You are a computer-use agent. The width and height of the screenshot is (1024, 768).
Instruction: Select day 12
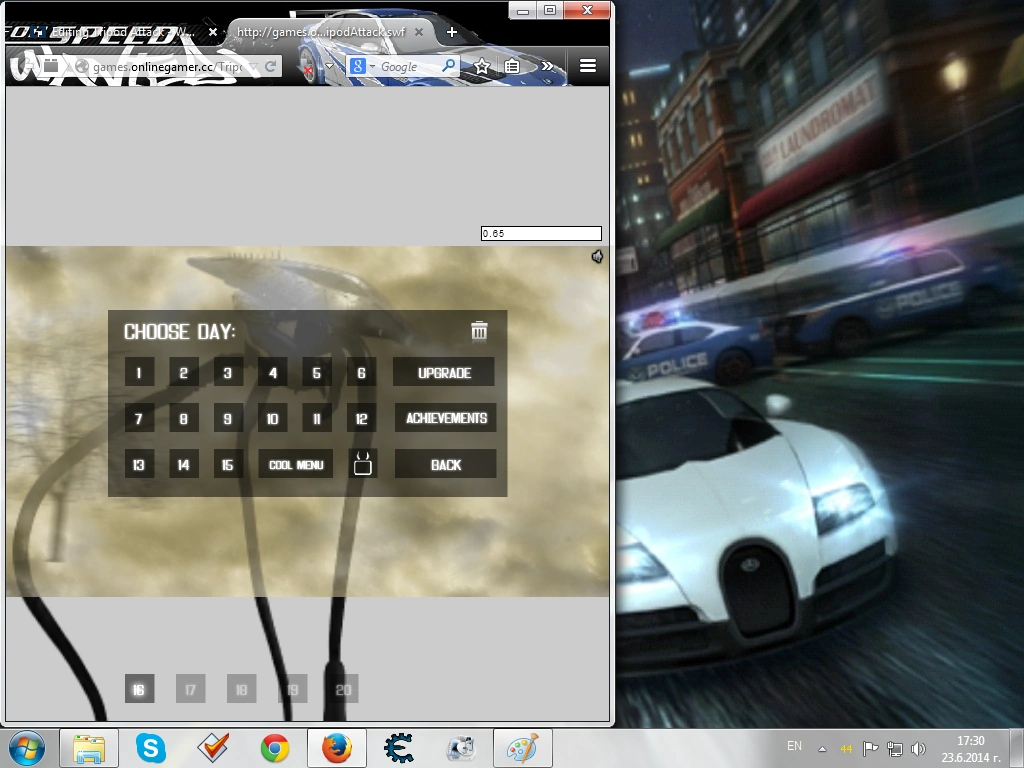(x=361, y=419)
